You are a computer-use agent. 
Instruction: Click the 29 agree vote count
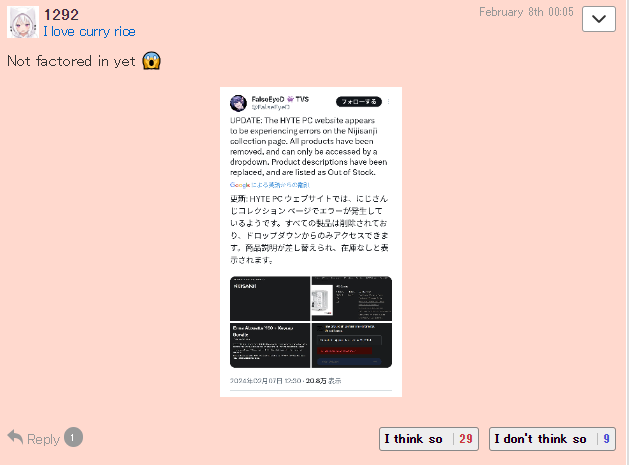coord(466,439)
